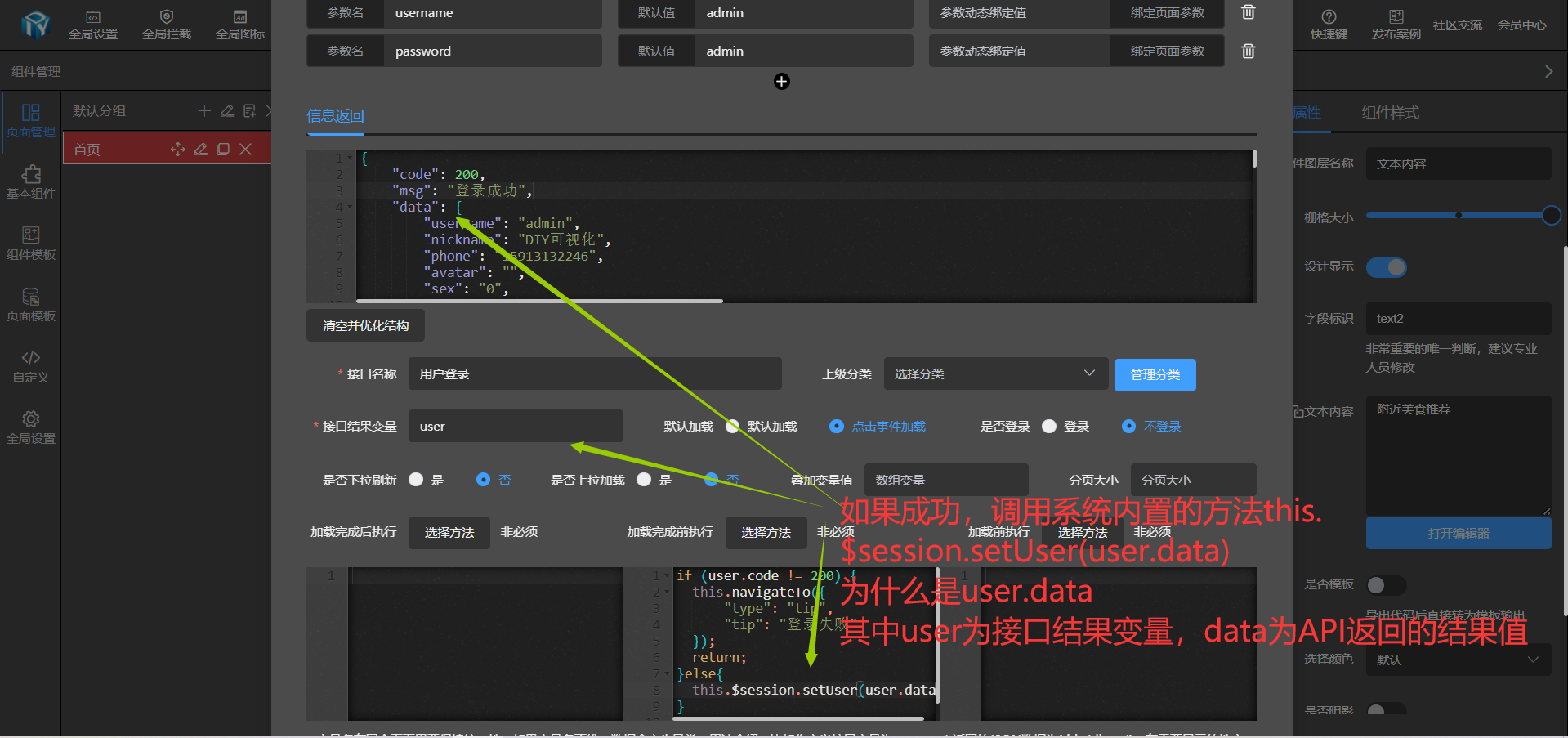Click the 图层名称 文本内容 field

click(1459, 163)
